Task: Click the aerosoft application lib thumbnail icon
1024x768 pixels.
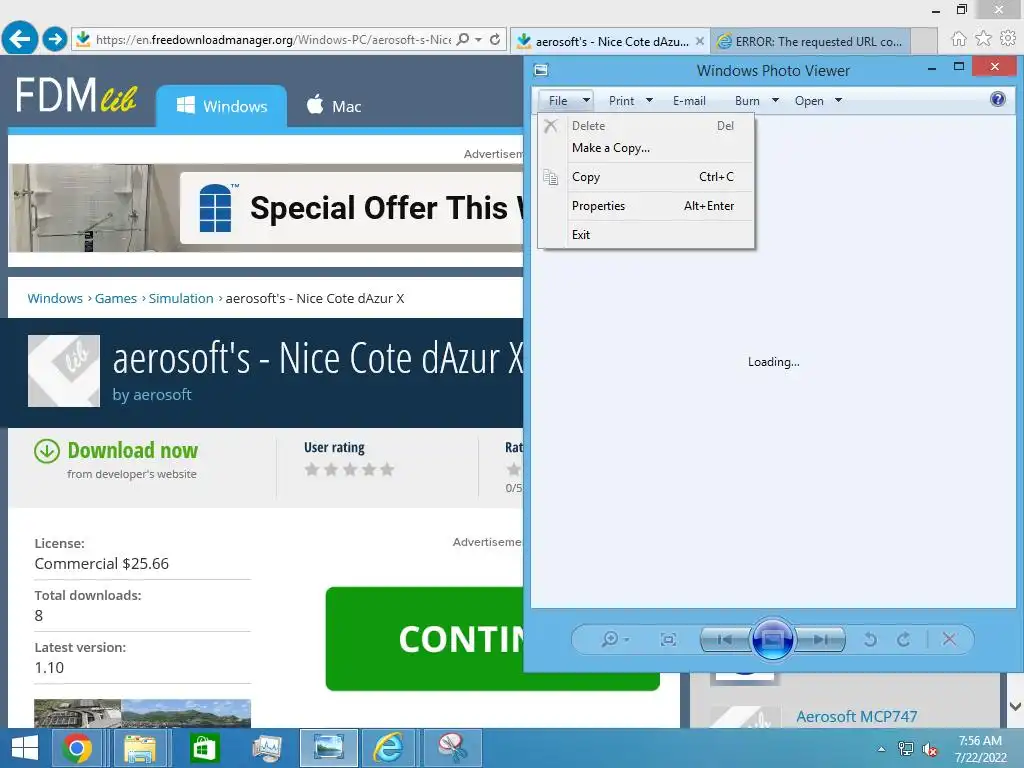Action: click(x=64, y=371)
